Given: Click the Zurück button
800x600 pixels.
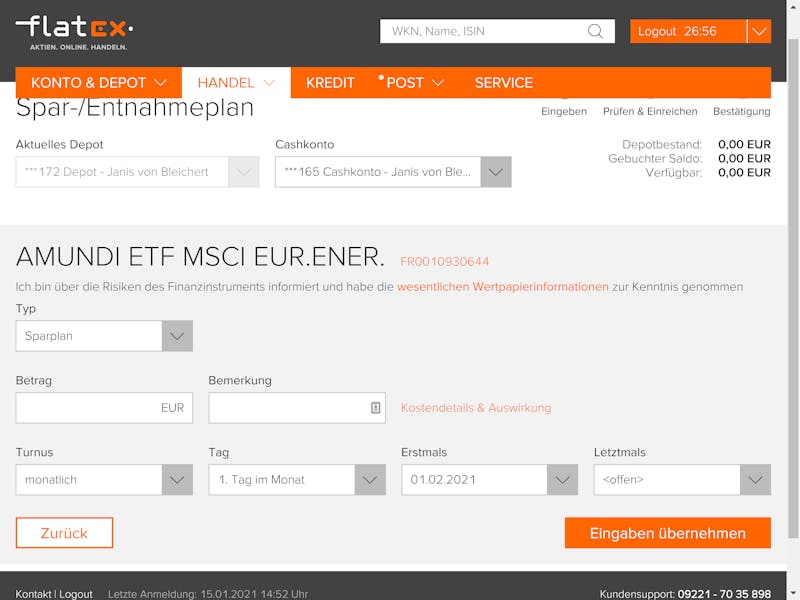Looking at the screenshot, I should tap(64, 533).
